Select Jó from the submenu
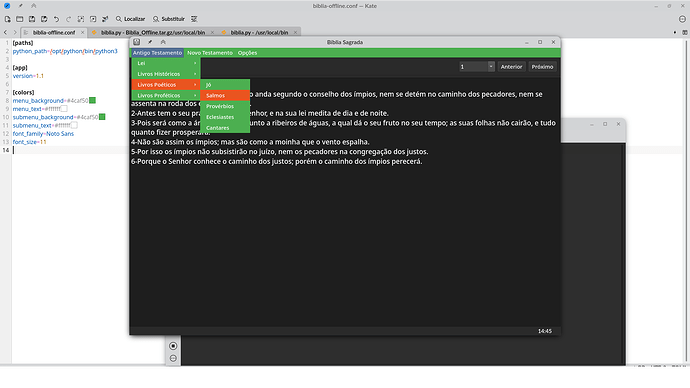690x388 pixels. coord(225,85)
